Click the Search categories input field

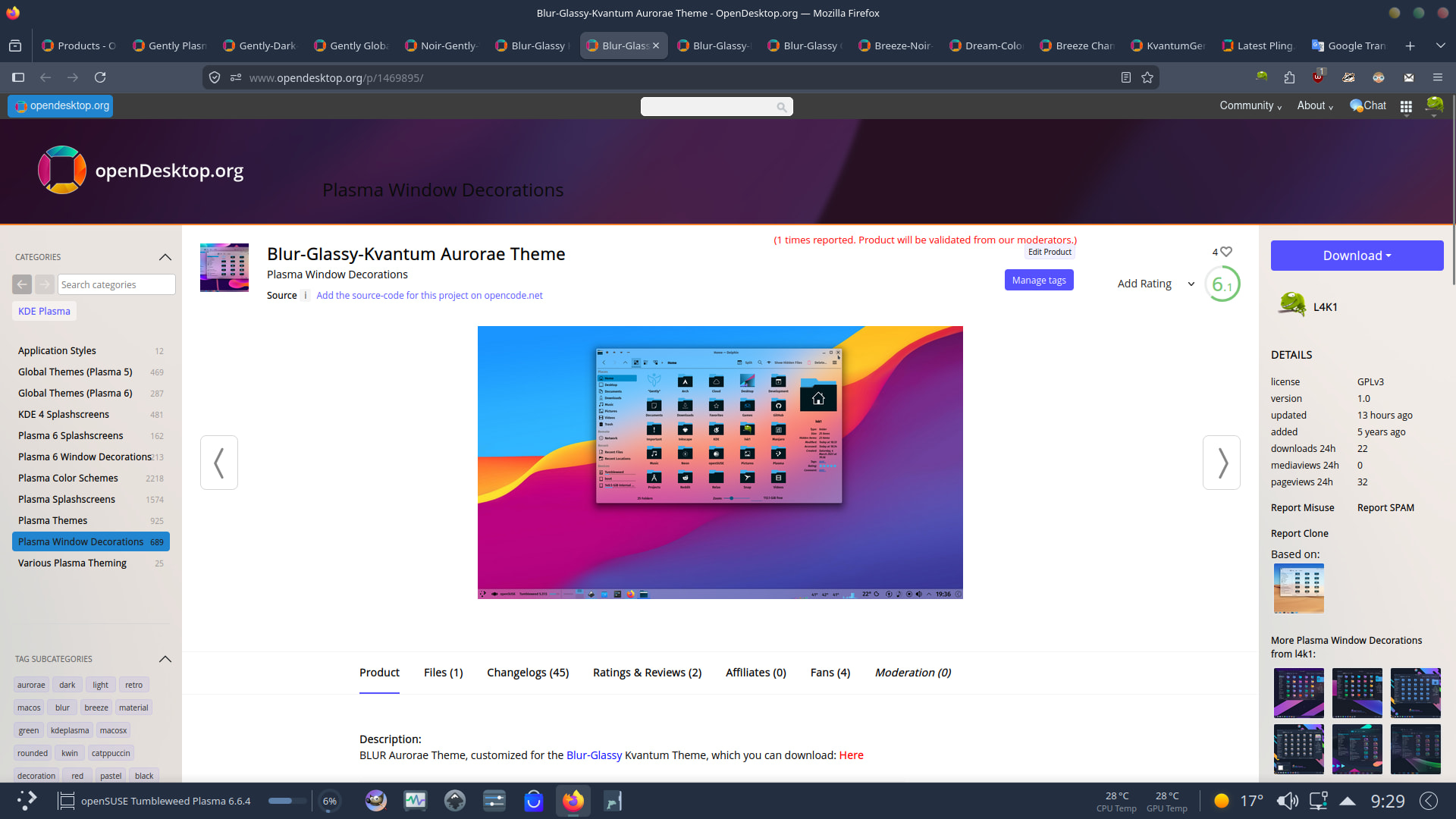pyautogui.click(x=116, y=284)
